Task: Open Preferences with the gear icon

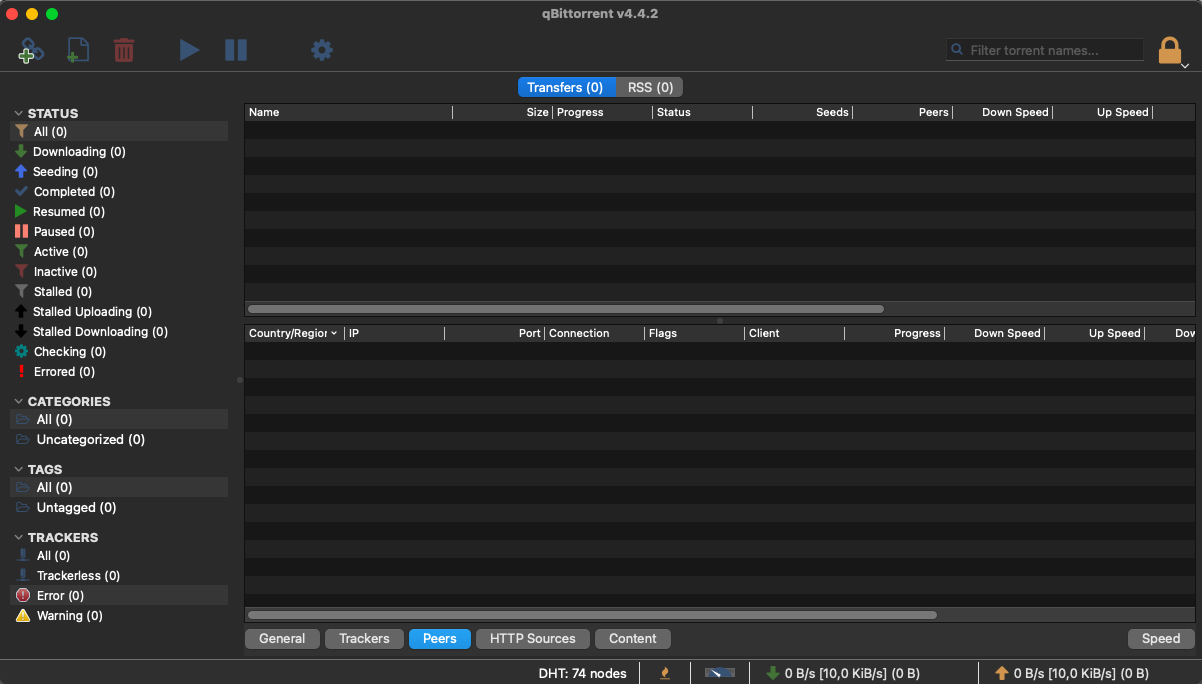Action: [321, 50]
